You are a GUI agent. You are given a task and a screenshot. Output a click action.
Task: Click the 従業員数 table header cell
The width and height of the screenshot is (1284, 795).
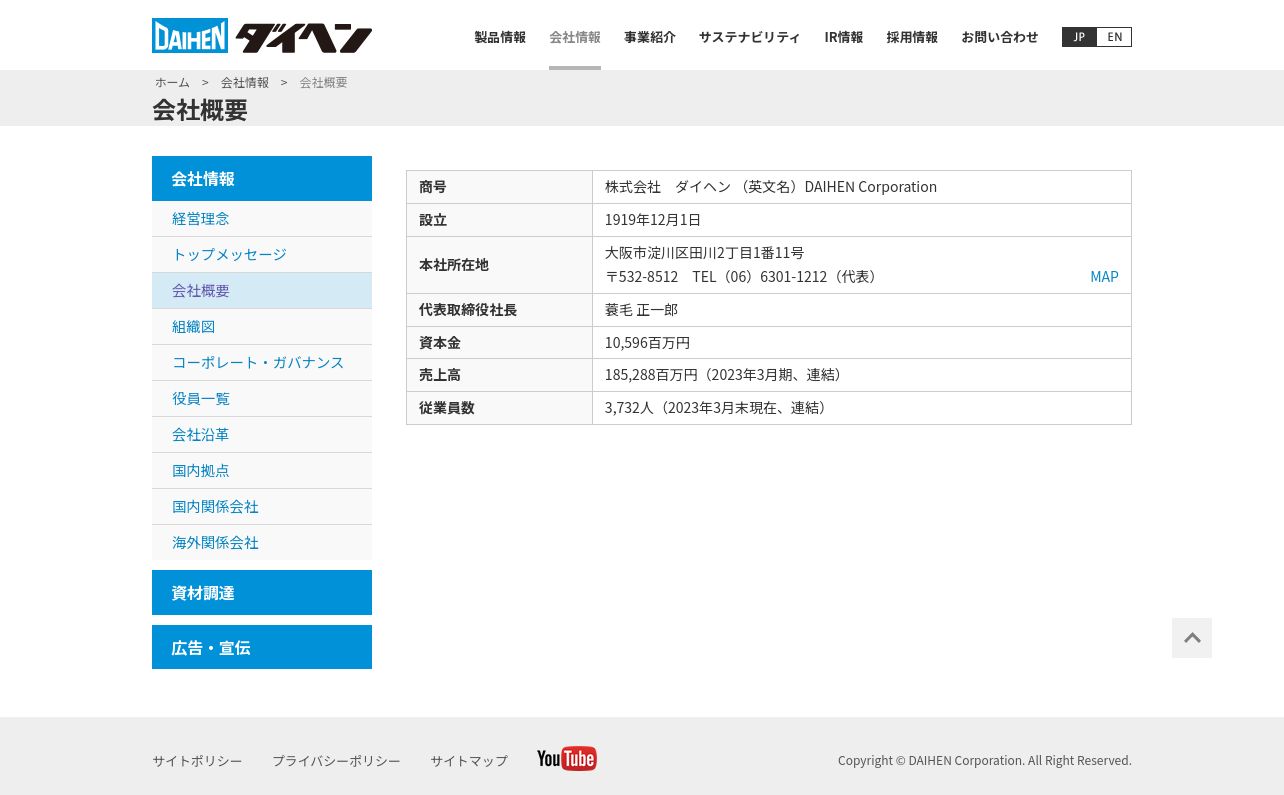pos(499,408)
